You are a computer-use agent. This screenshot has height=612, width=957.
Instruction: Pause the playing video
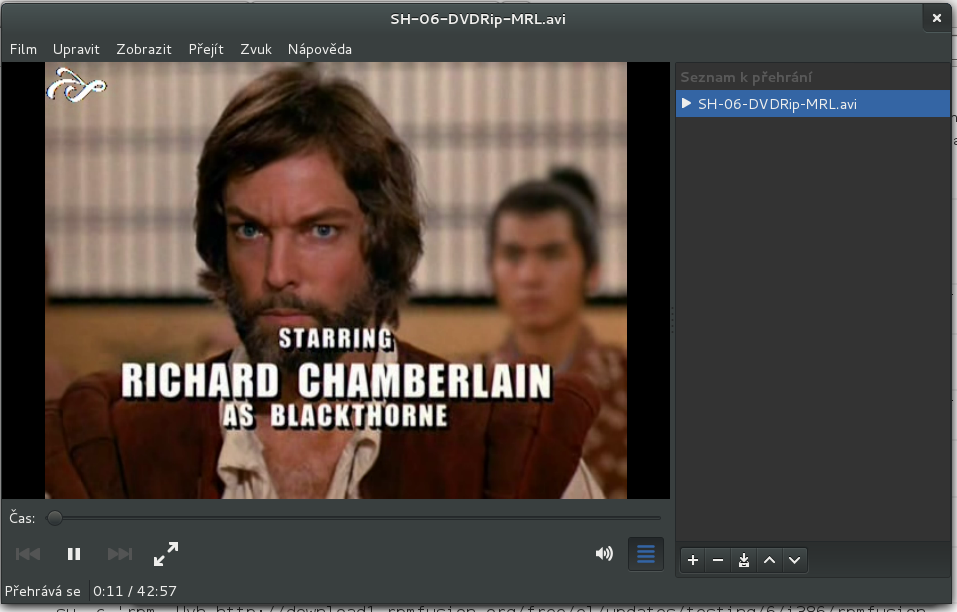[x=74, y=554]
